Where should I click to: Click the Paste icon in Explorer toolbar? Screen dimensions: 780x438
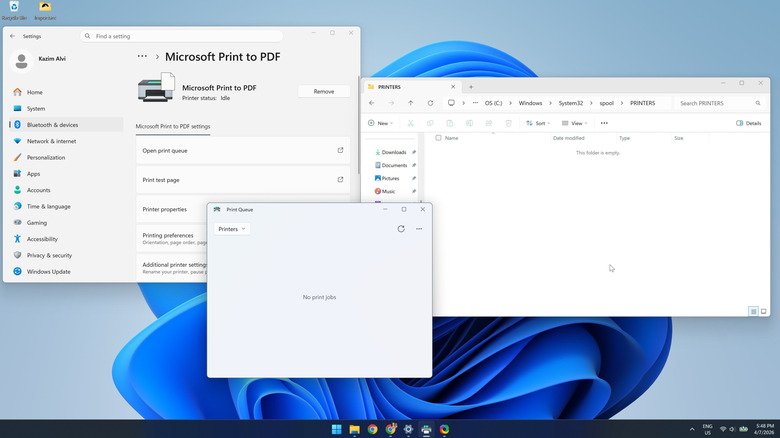(x=450, y=123)
